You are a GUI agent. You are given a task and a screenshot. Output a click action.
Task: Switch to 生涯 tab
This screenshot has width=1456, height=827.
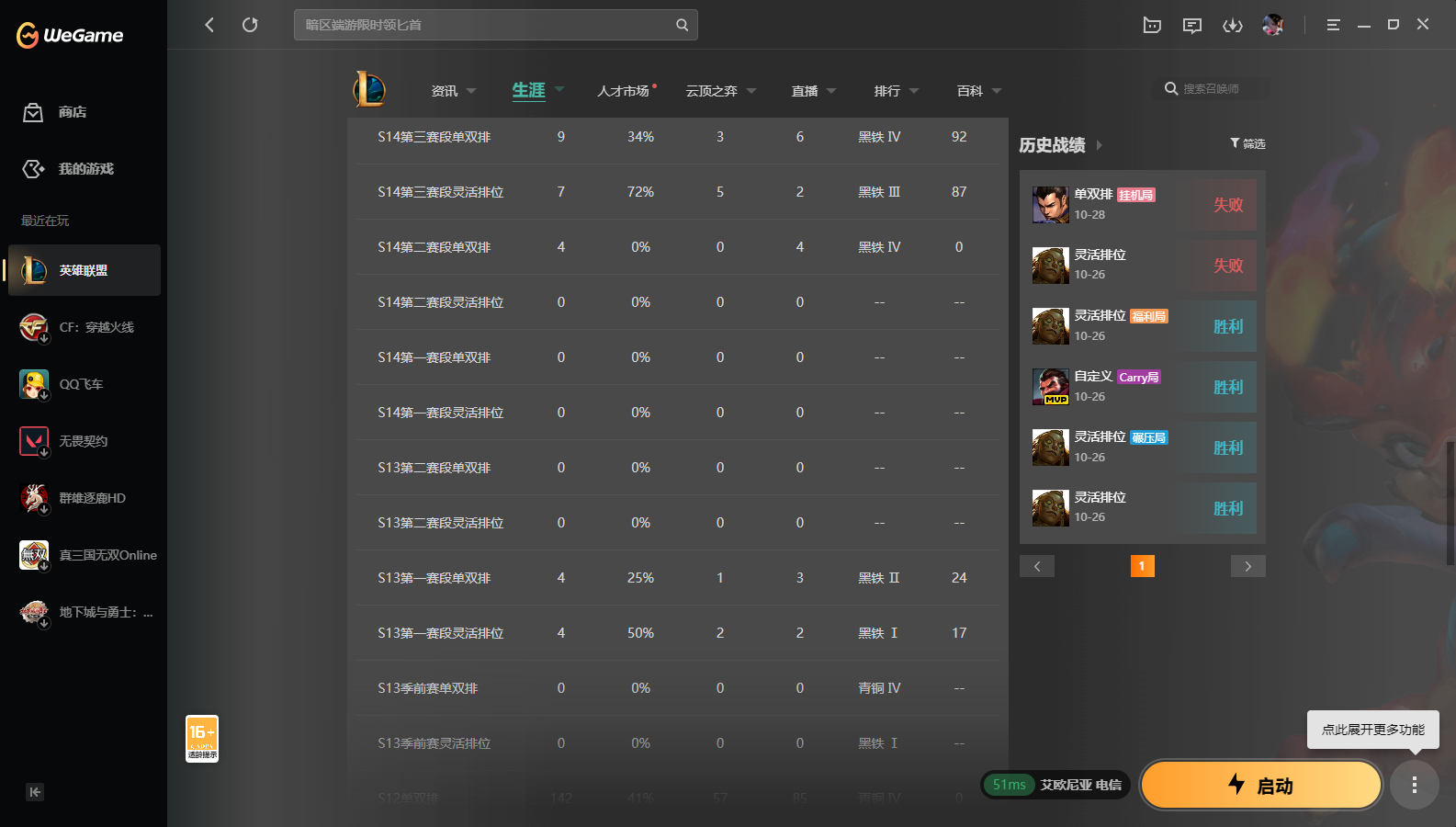coord(528,90)
